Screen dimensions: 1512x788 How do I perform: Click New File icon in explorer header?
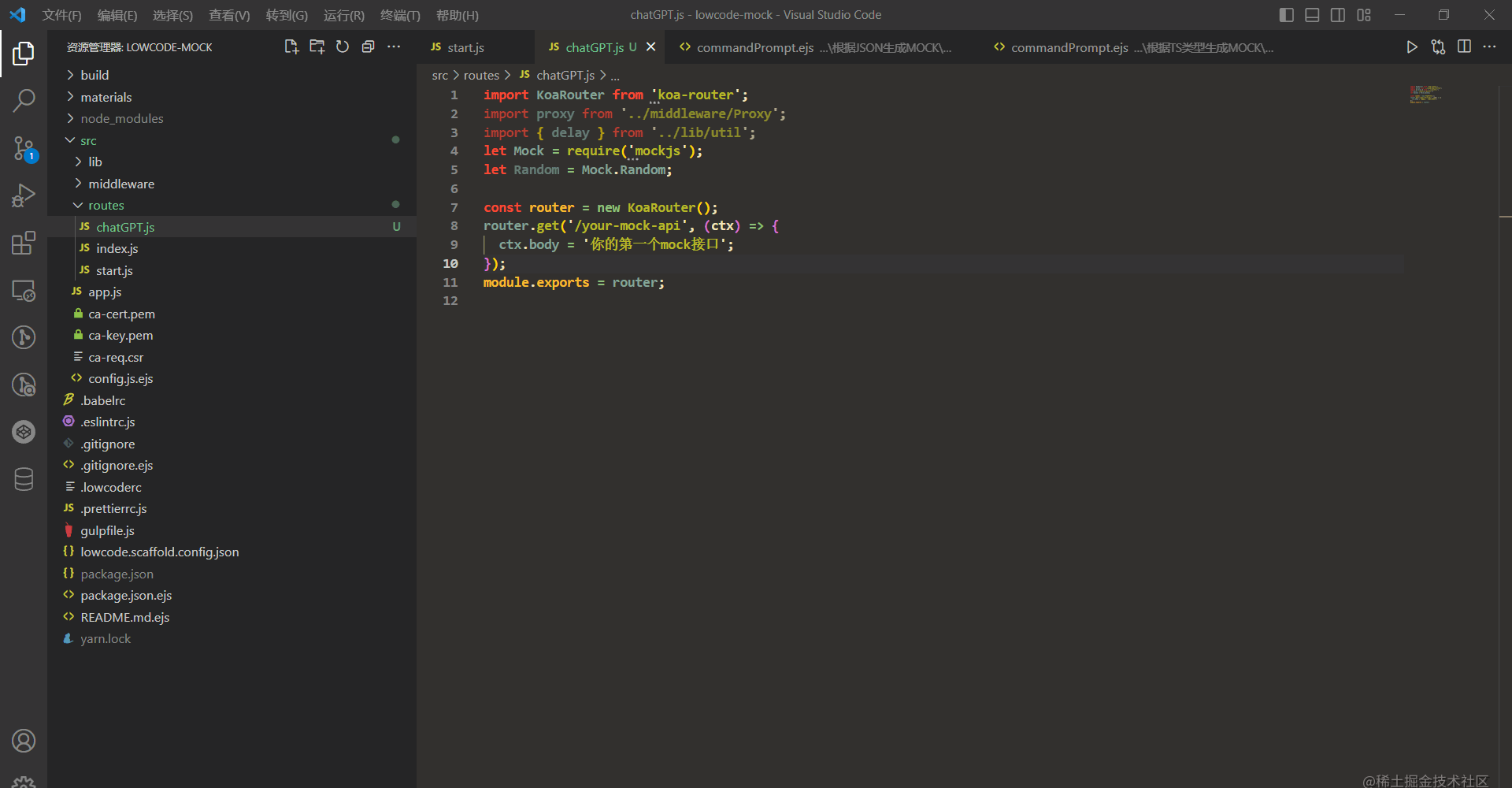[x=291, y=46]
